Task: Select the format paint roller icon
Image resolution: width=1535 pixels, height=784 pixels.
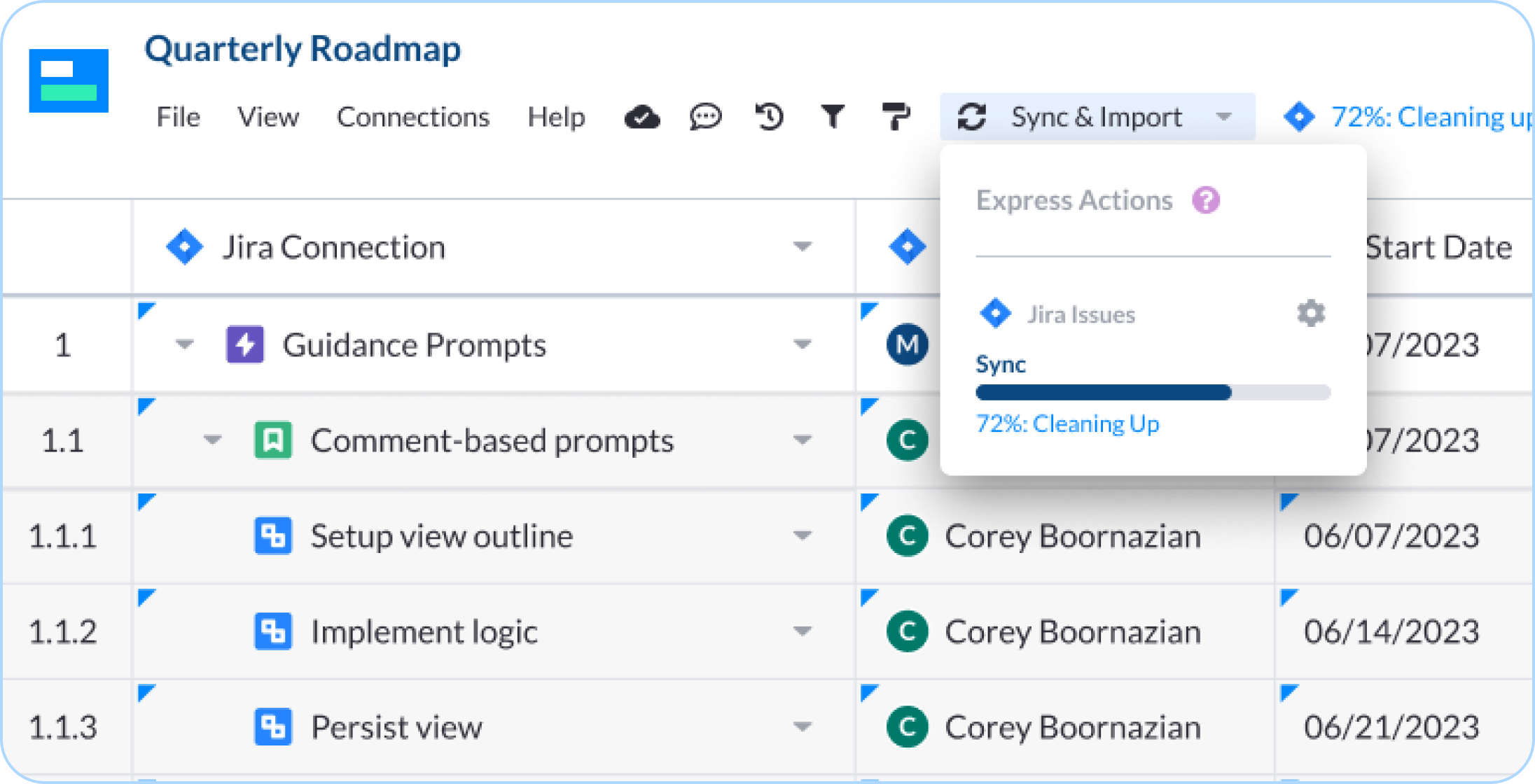Action: tap(896, 117)
